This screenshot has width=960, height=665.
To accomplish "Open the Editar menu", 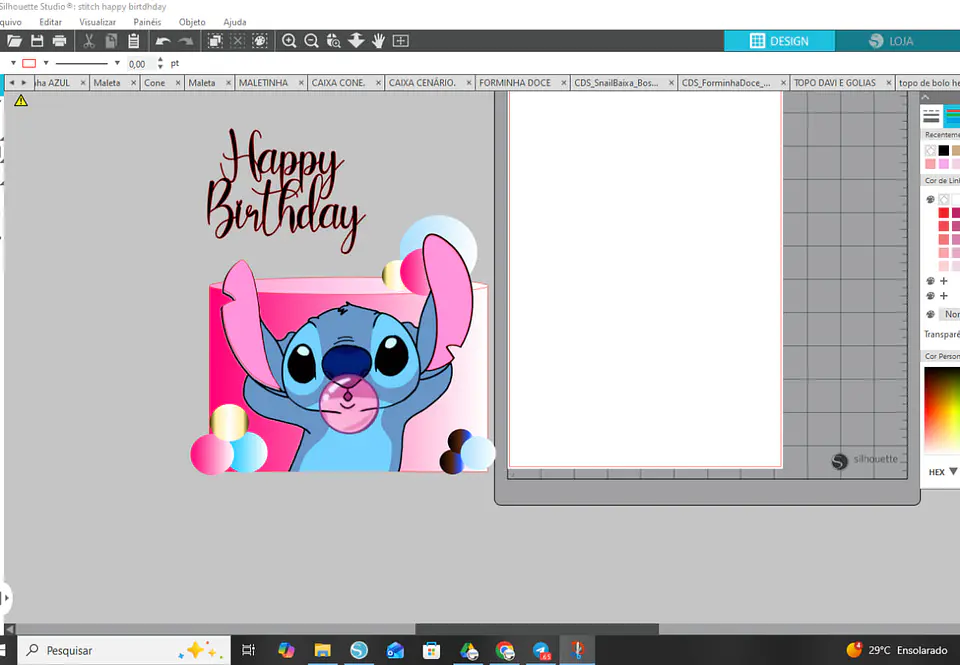I will coord(50,22).
